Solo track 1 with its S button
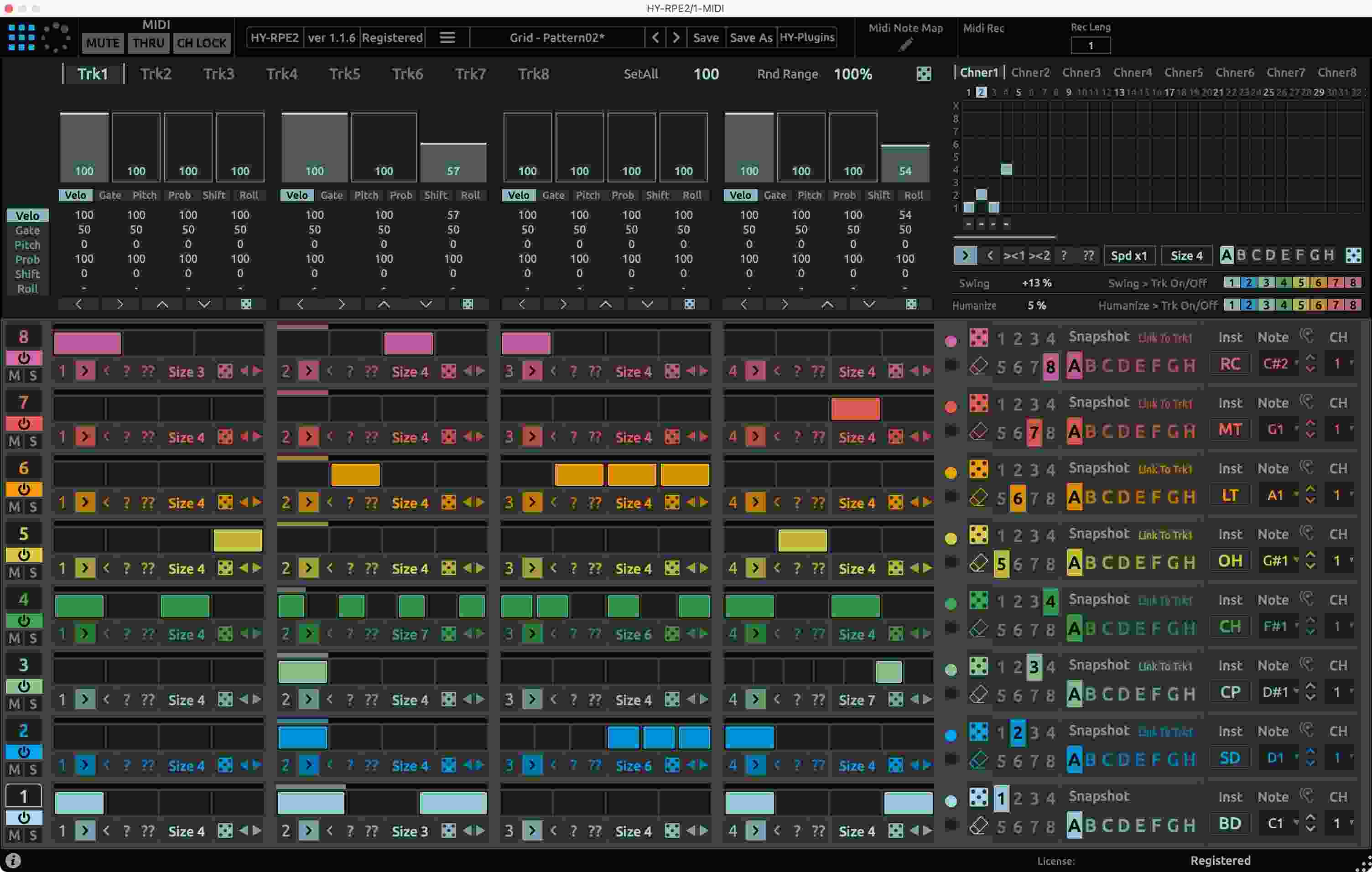1372x872 pixels. tap(32, 836)
